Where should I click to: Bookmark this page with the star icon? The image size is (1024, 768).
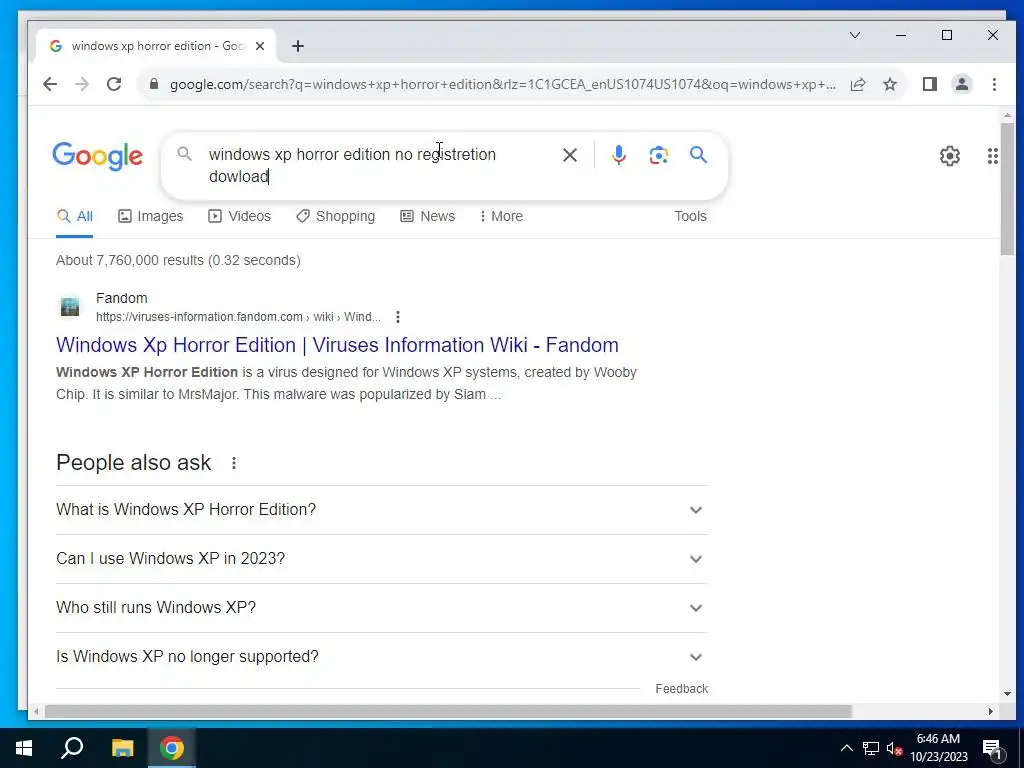coord(889,84)
